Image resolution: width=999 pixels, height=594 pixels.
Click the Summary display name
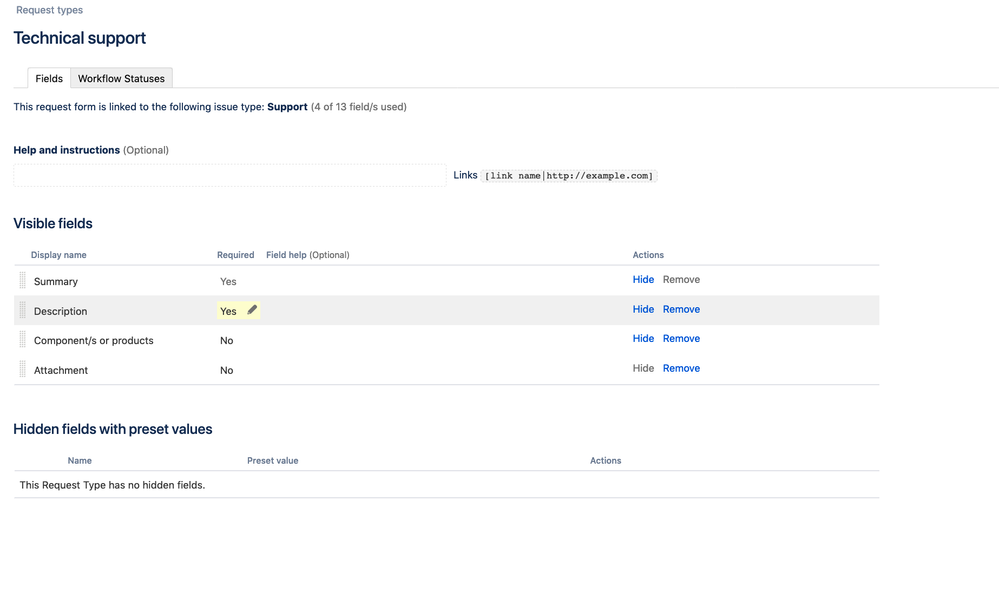55,282
